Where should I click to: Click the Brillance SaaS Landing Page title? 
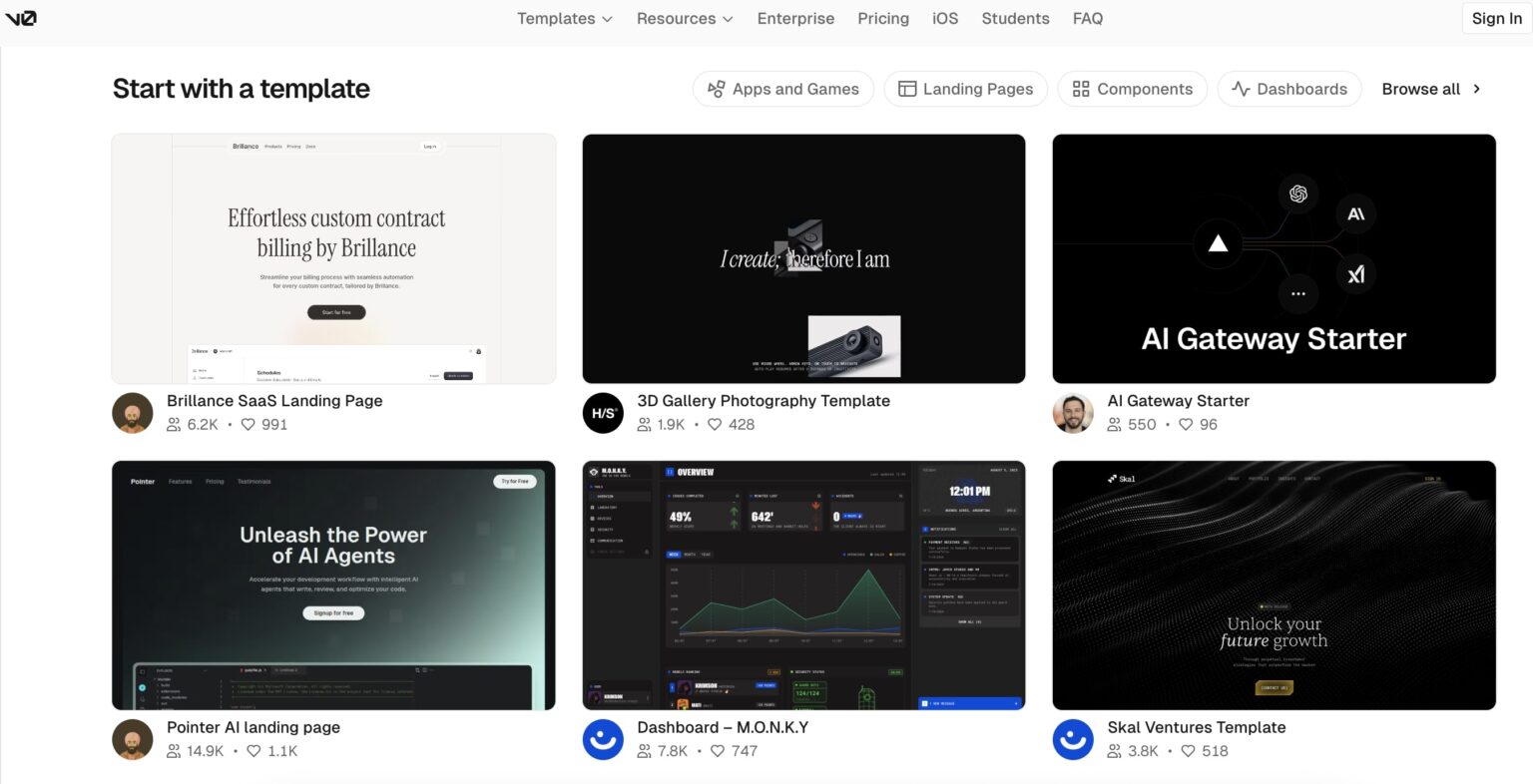point(274,401)
